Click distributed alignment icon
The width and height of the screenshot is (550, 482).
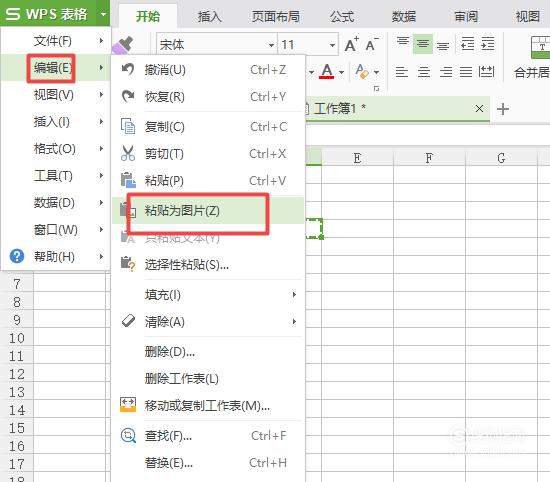[487, 72]
